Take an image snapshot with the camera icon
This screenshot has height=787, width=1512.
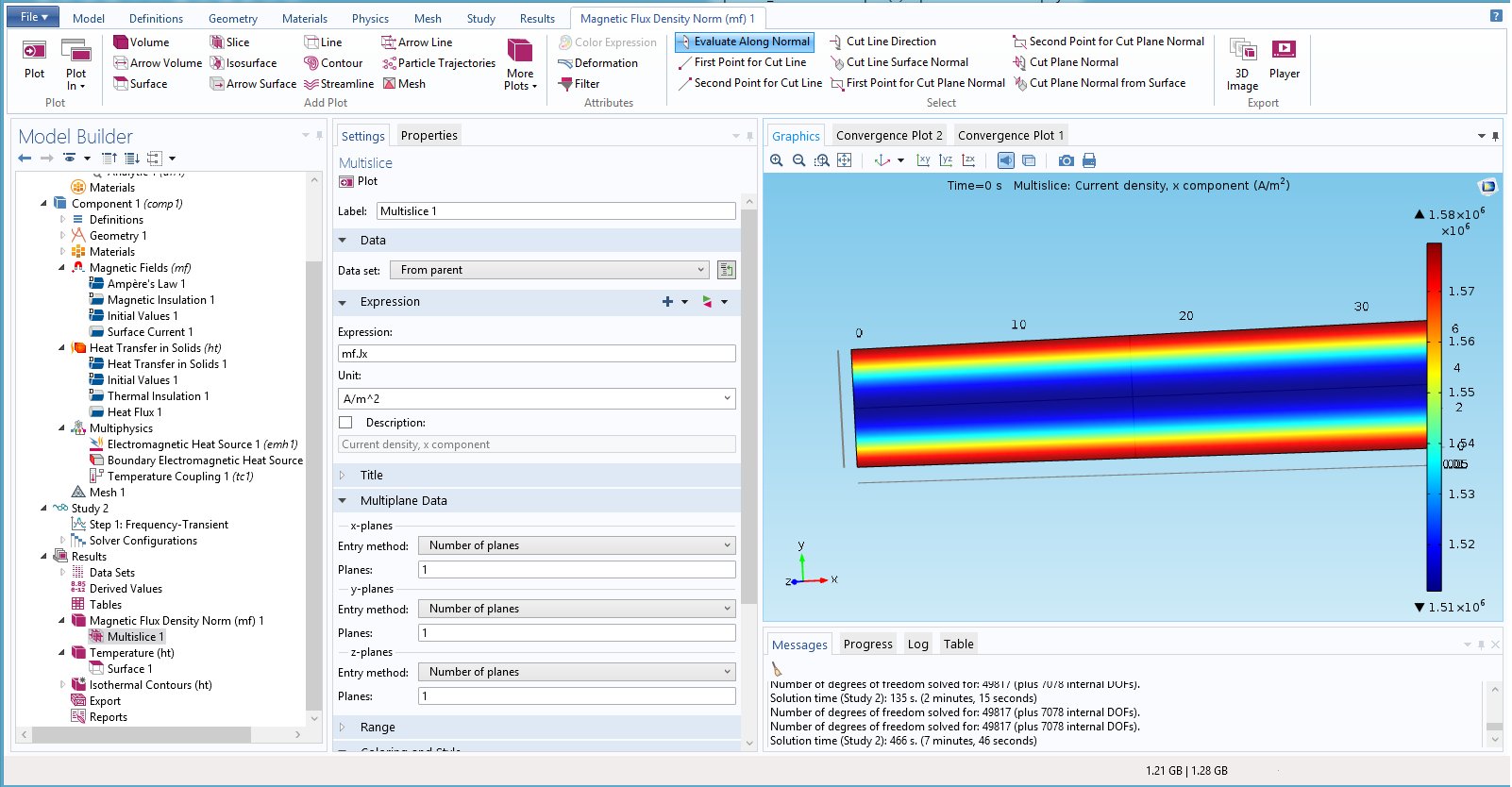[x=1066, y=160]
